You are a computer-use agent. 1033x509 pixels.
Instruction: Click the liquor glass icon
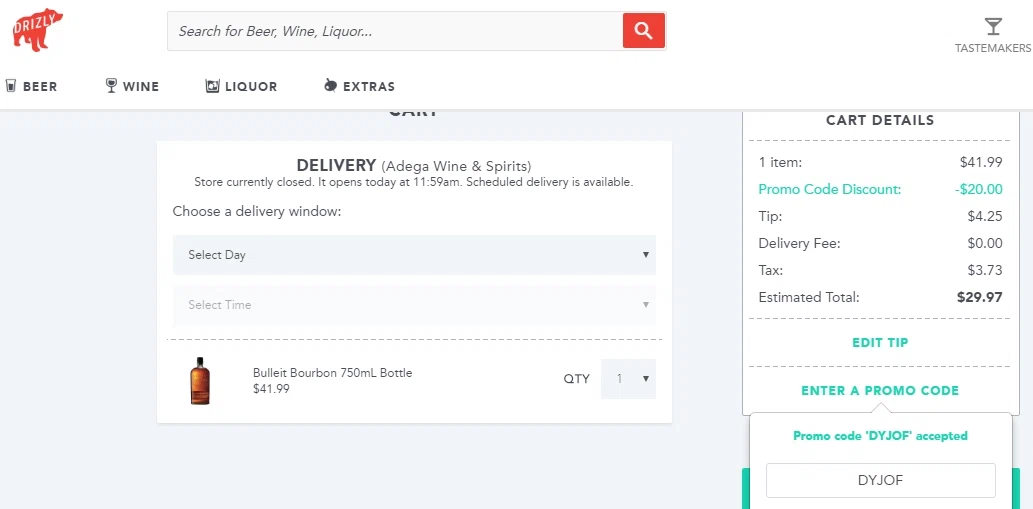pos(212,86)
